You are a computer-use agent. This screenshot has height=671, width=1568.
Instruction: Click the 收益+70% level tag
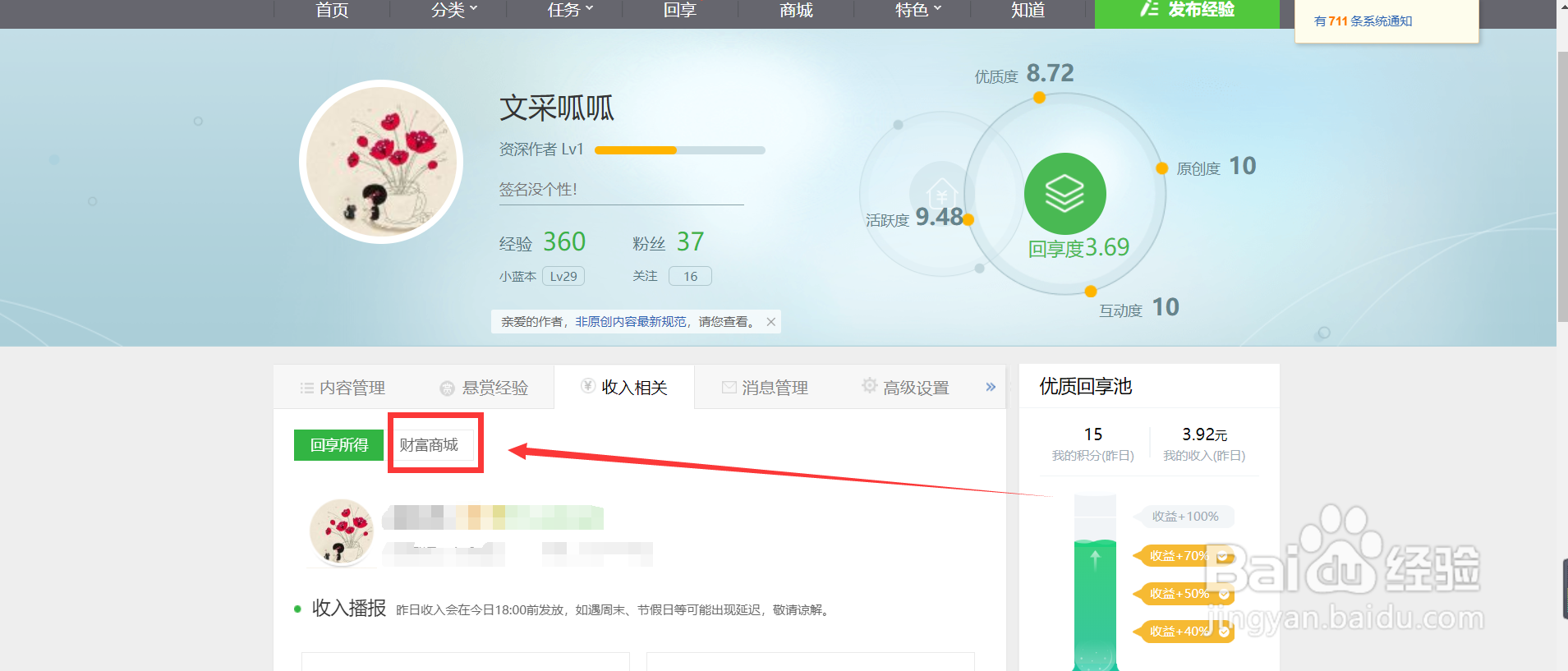1184,556
